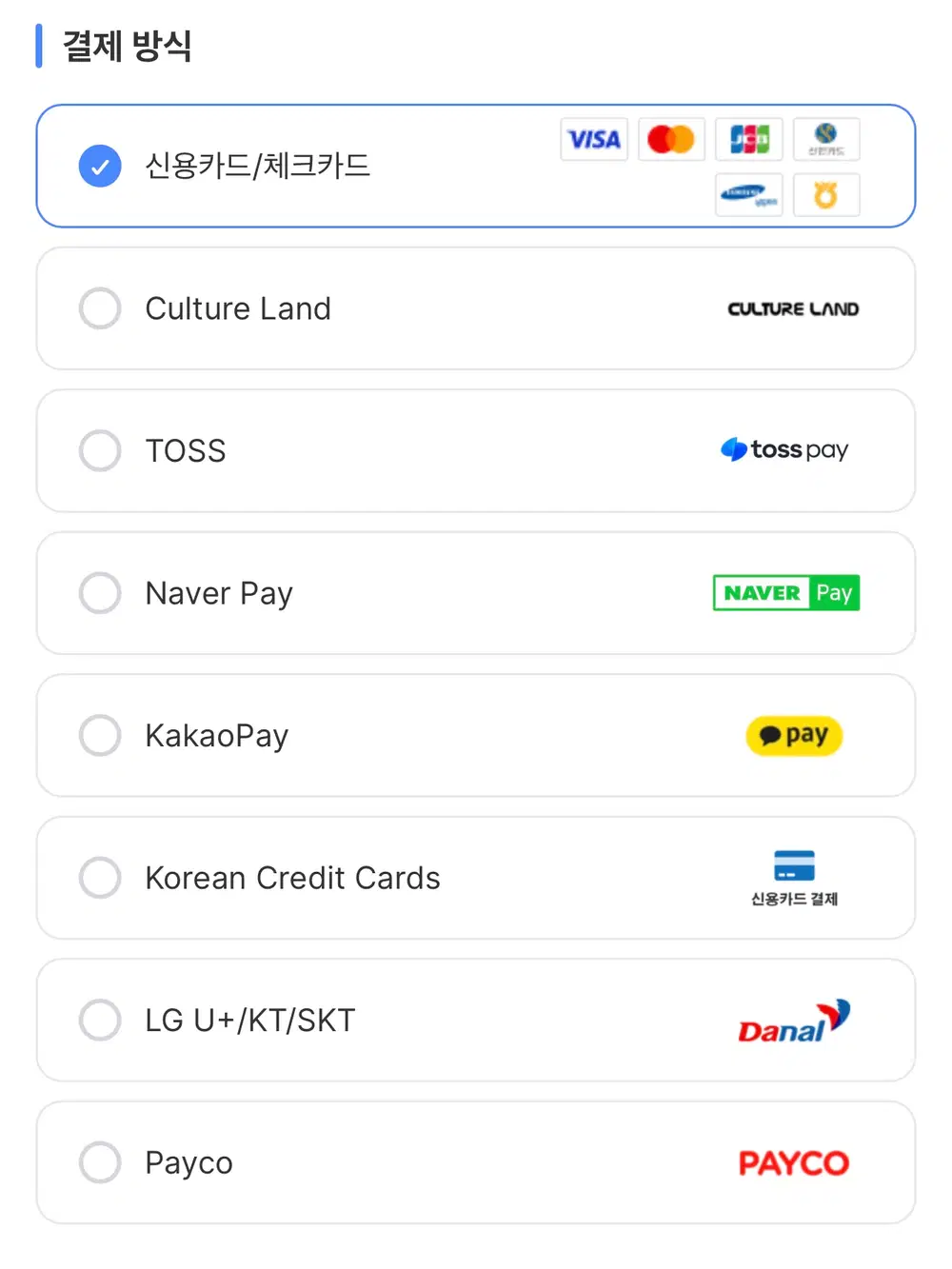
Task: Click the yellow KakaoPay logo
Action: (x=794, y=736)
